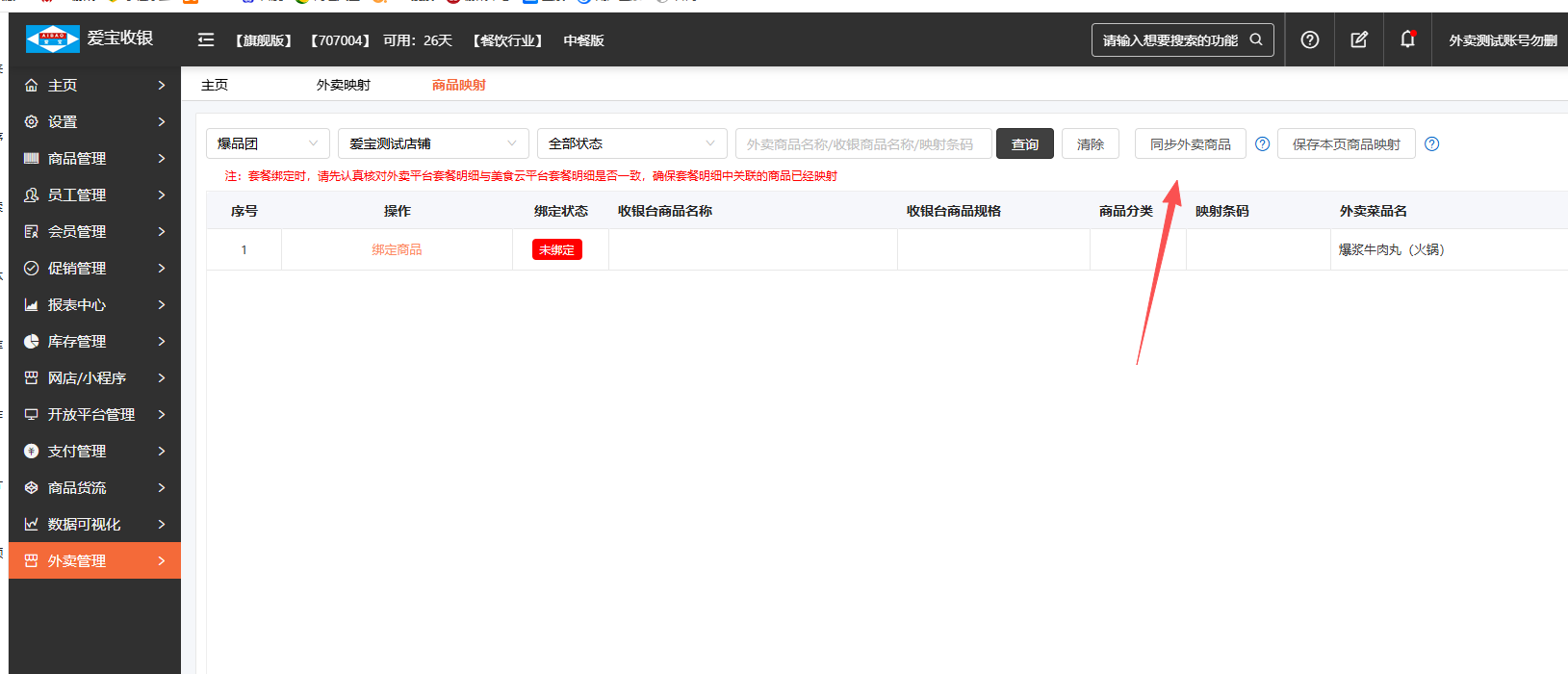Click the 爱宝收银 logo

[x=90, y=39]
